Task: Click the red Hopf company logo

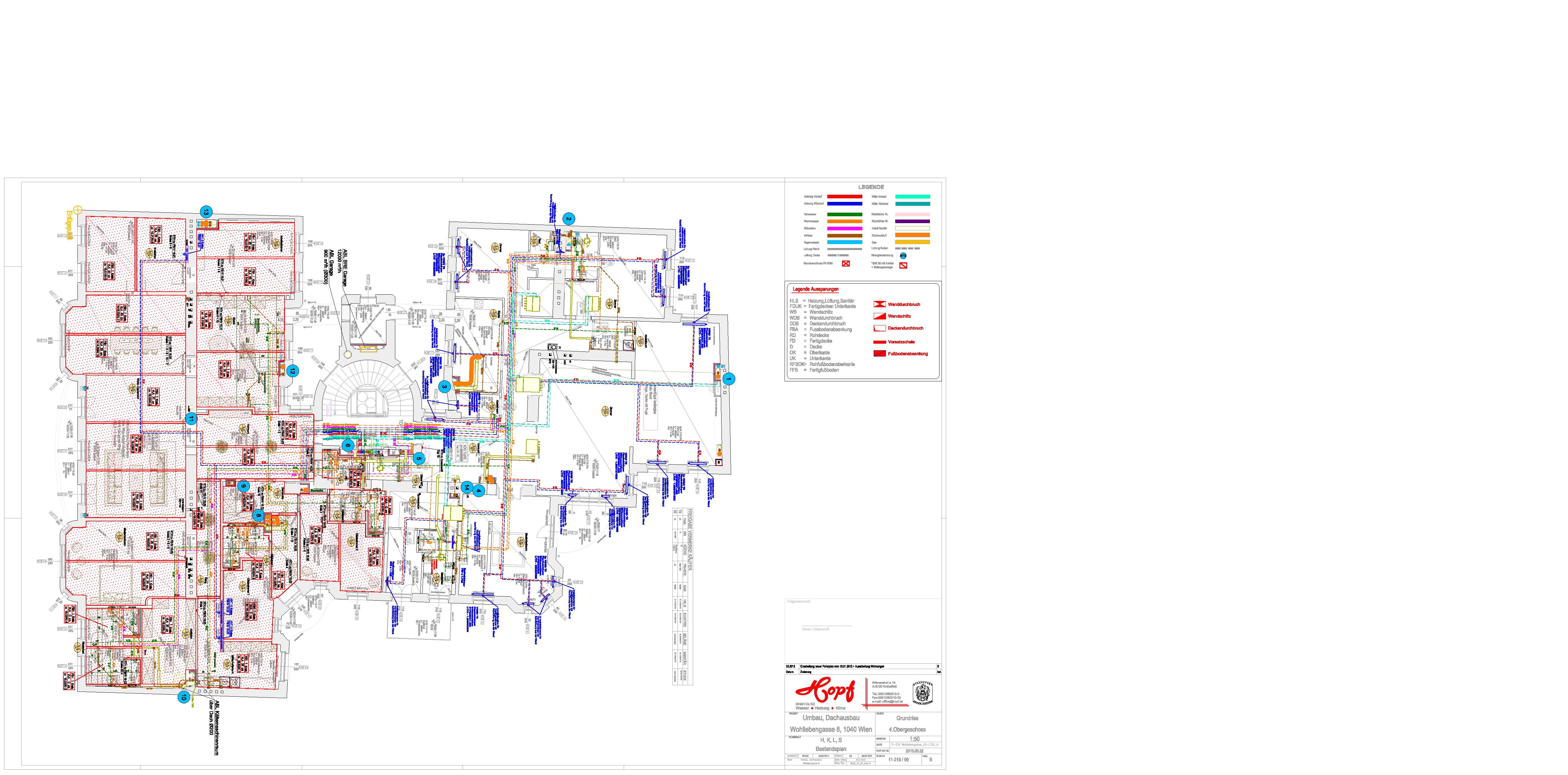Action: coord(825,691)
